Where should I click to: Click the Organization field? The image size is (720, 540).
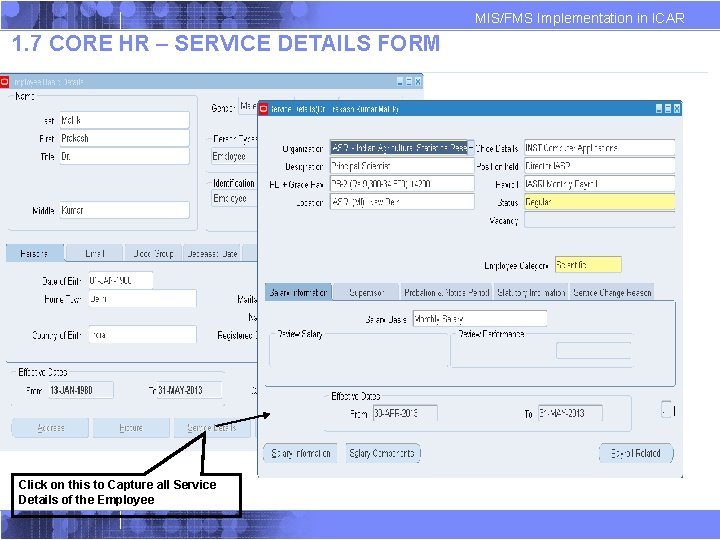(x=399, y=148)
